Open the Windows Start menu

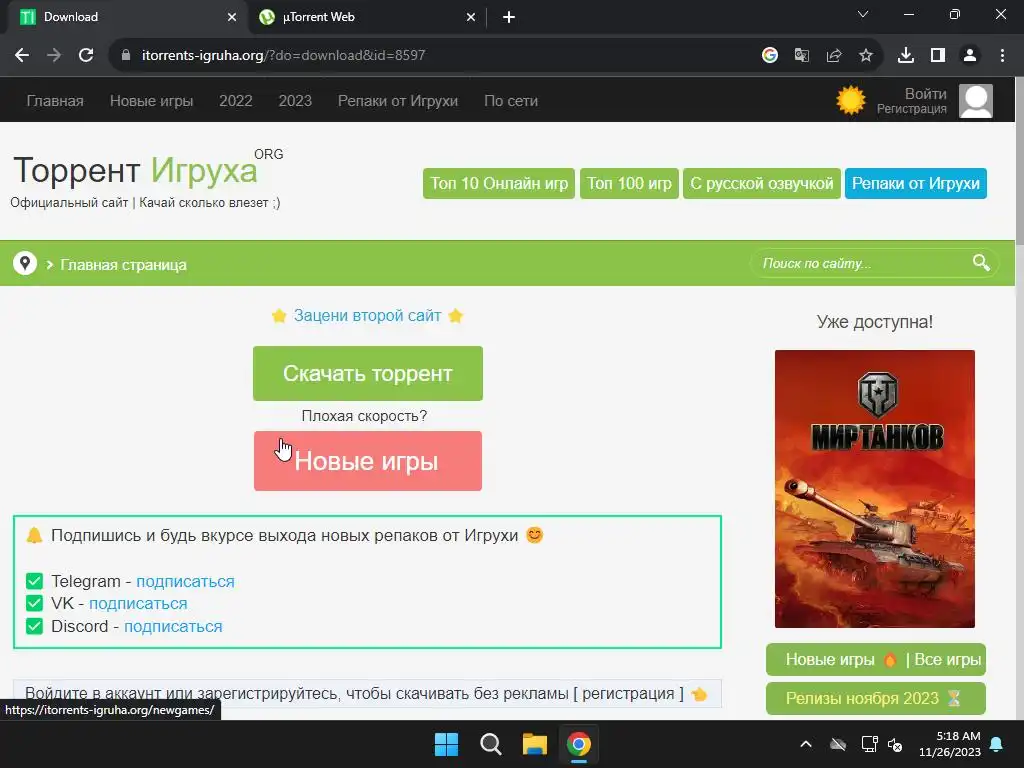[x=447, y=744]
